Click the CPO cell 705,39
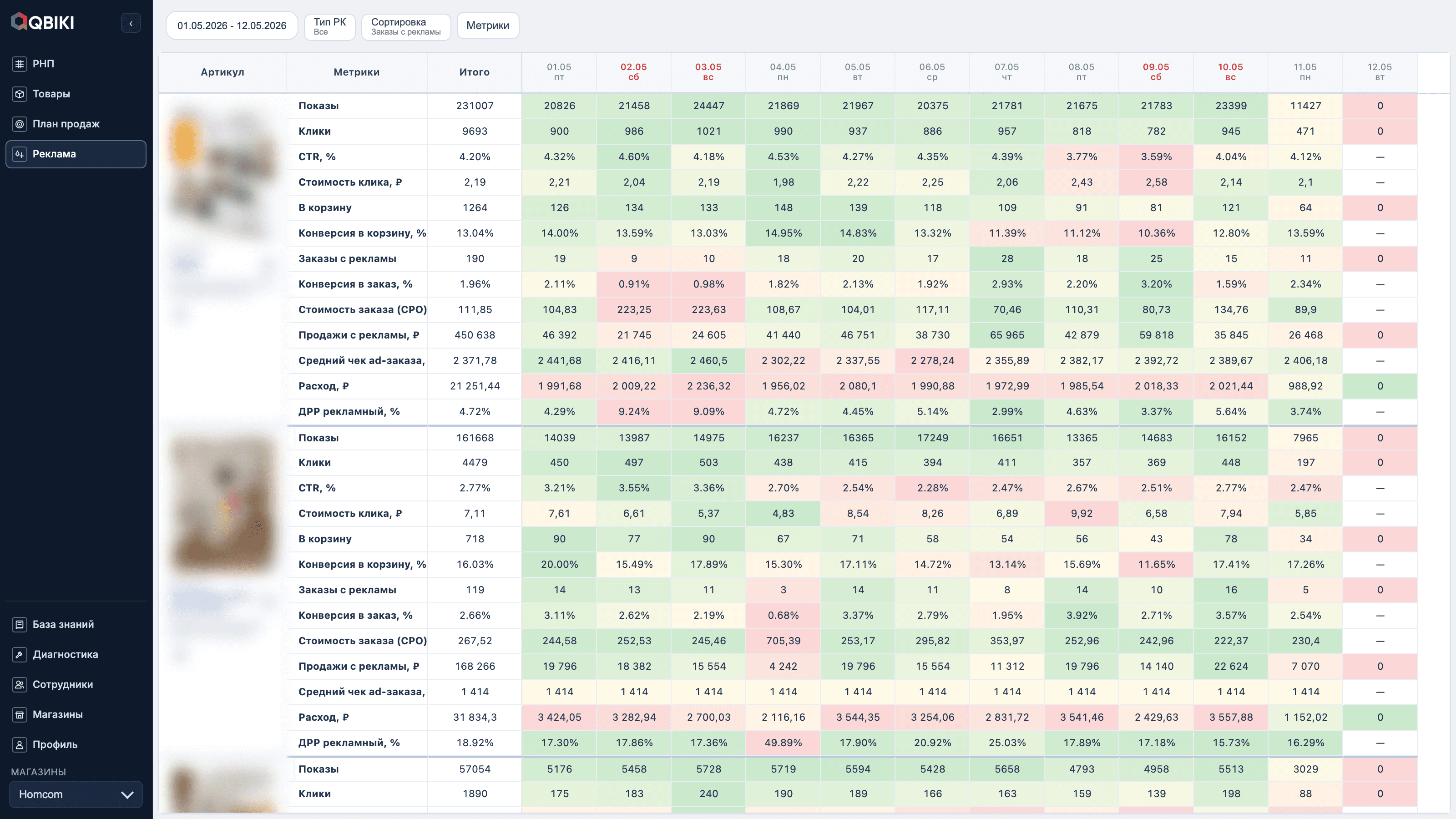Image resolution: width=1456 pixels, height=819 pixels. tap(784, 641)
